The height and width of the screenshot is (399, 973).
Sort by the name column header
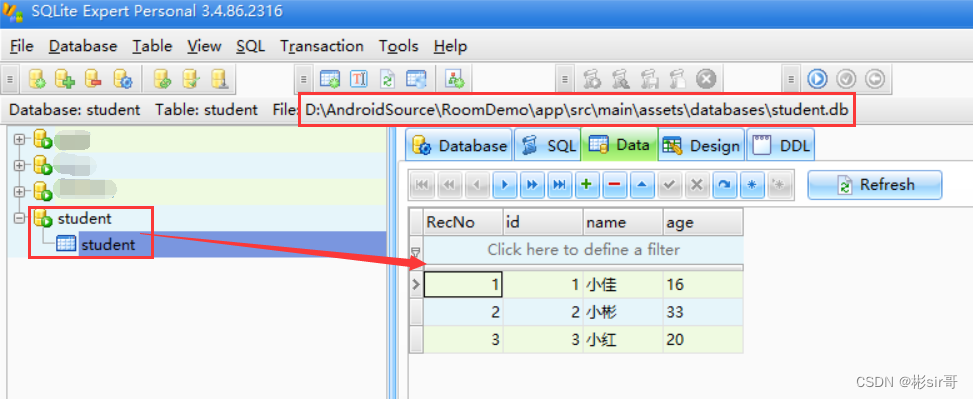point(622,222)
